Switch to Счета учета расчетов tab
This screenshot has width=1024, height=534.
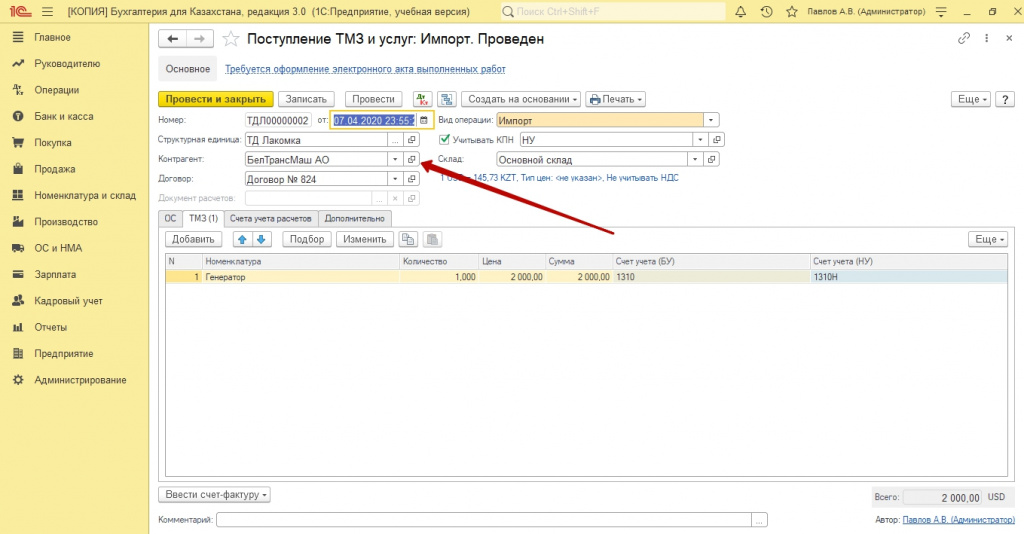point(270,219)
